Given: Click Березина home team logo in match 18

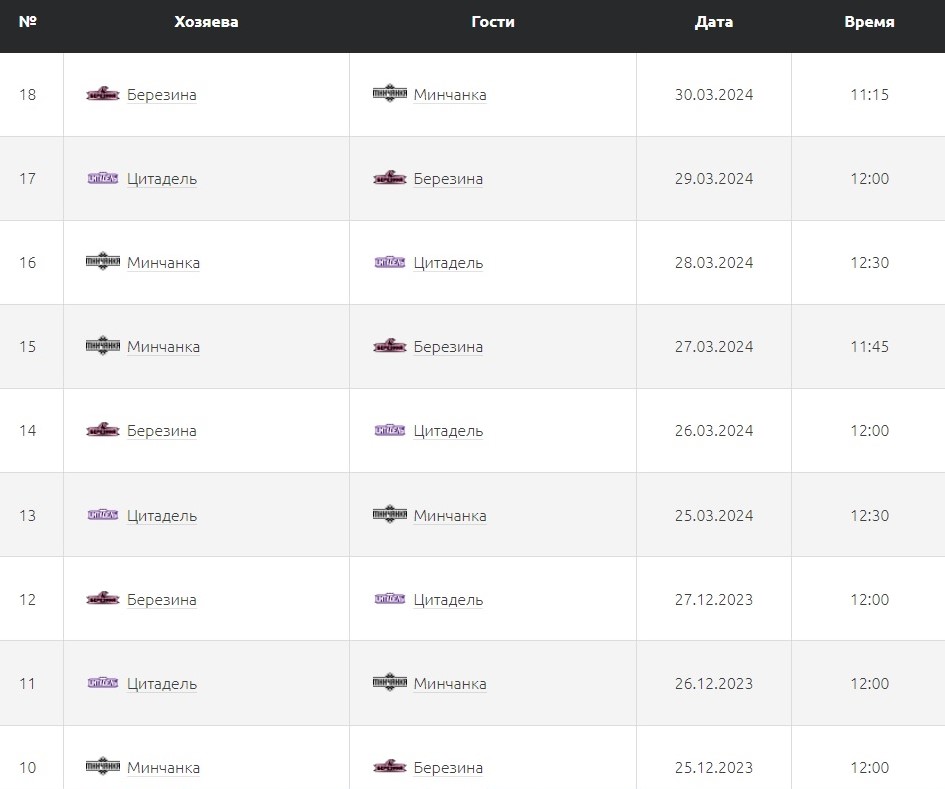Looking at the screenshot, I should point(103,94).
